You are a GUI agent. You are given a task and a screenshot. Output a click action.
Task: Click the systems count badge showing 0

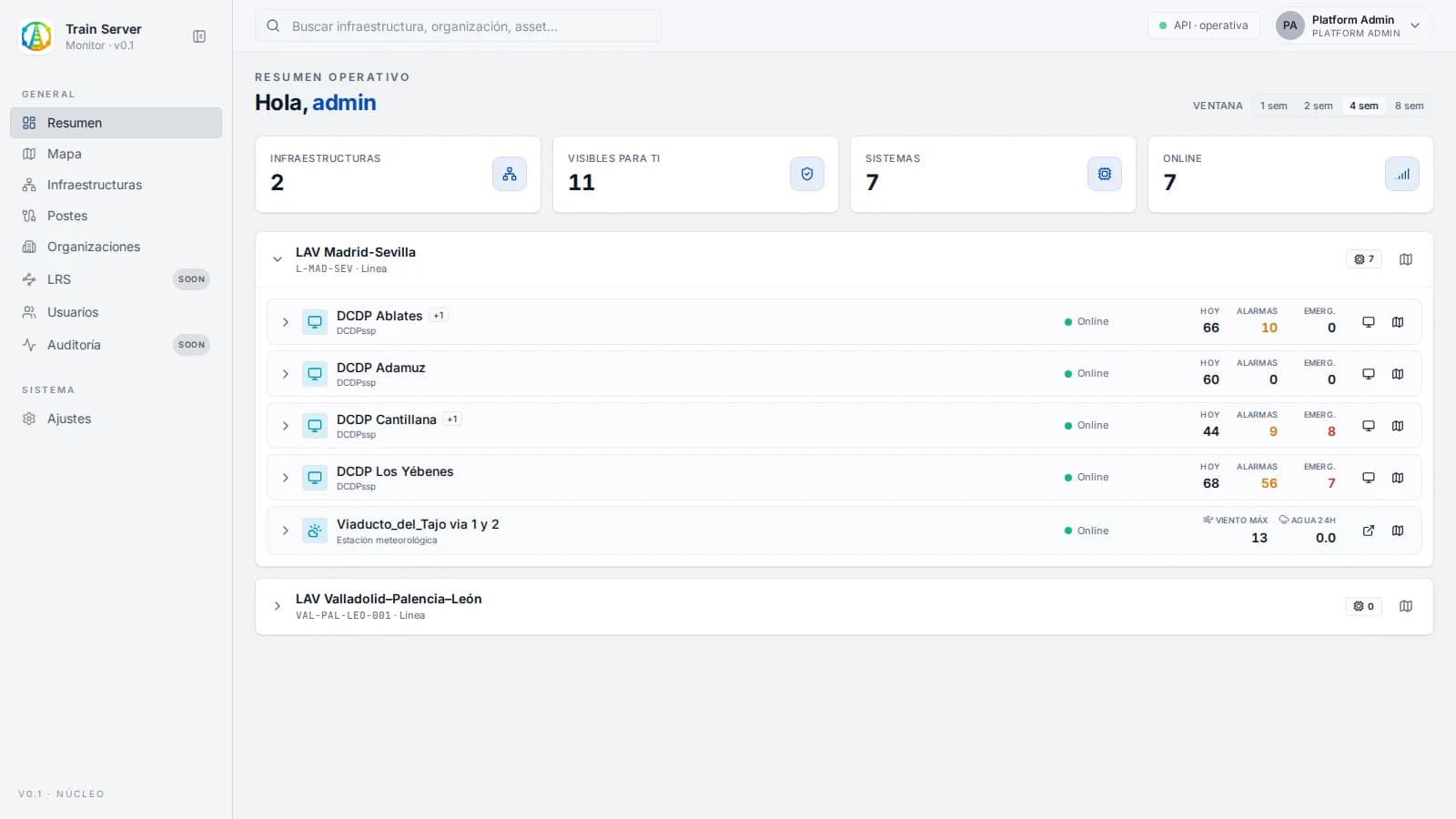(x=1364, y=606)
